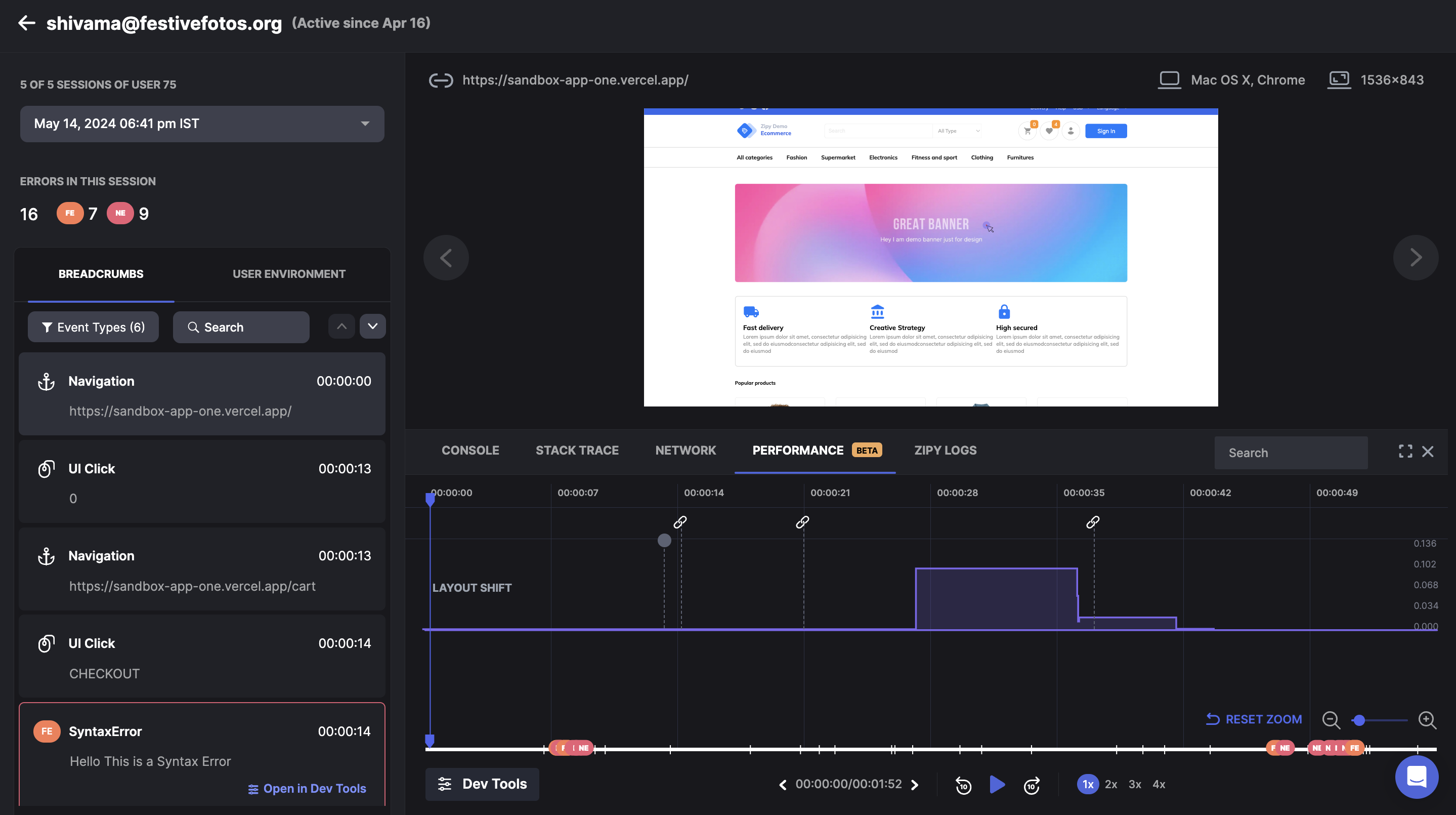
Task: Select 2x playback speed
Action: [x=1110, y=785]
